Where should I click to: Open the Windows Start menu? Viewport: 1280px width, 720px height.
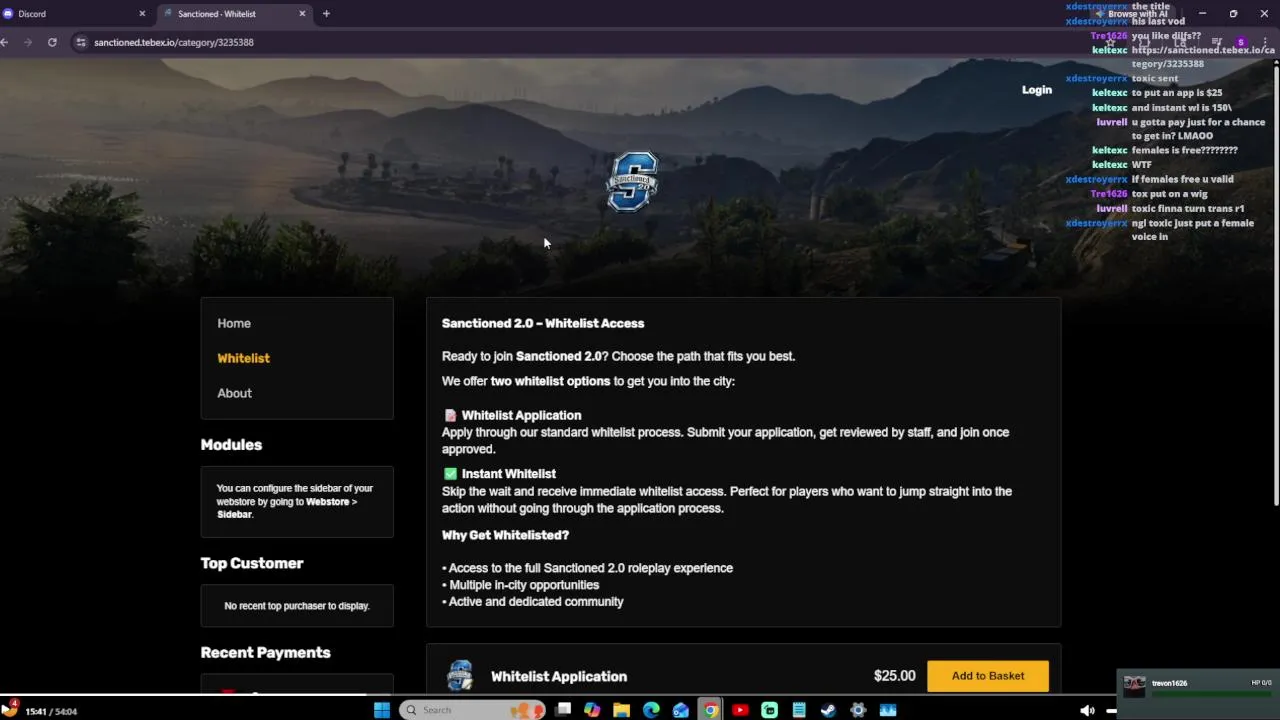coord(382,710)
